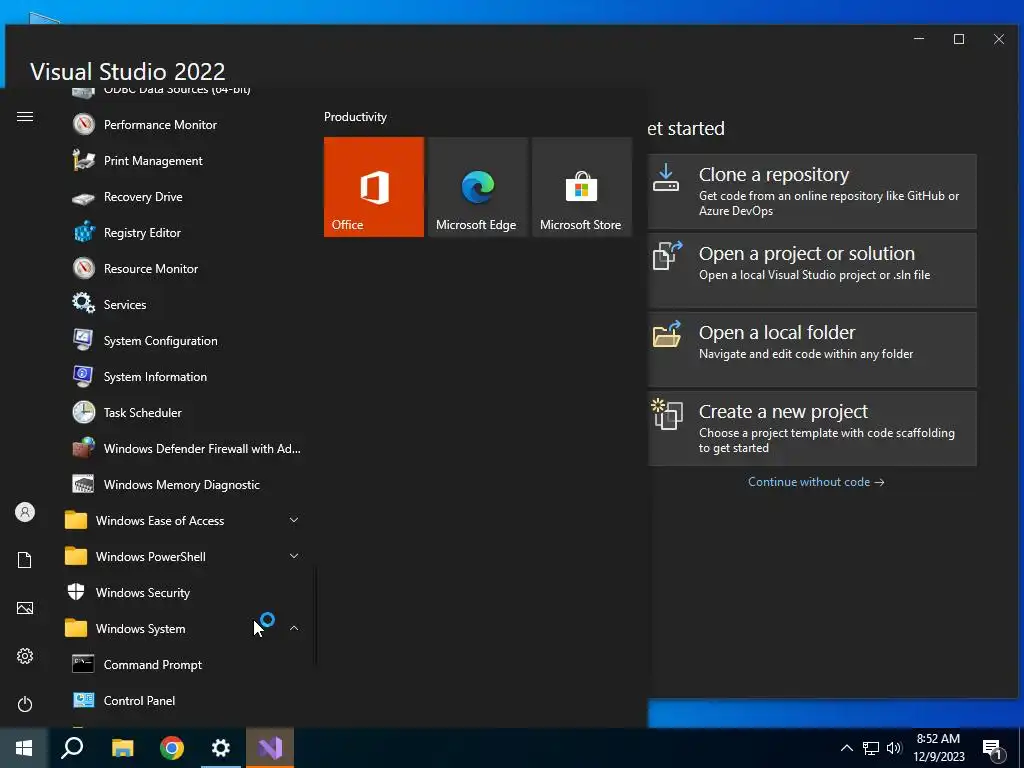1024x768 pixels.
Task: Open File Explorer from the taskbar
Action: 122,748
